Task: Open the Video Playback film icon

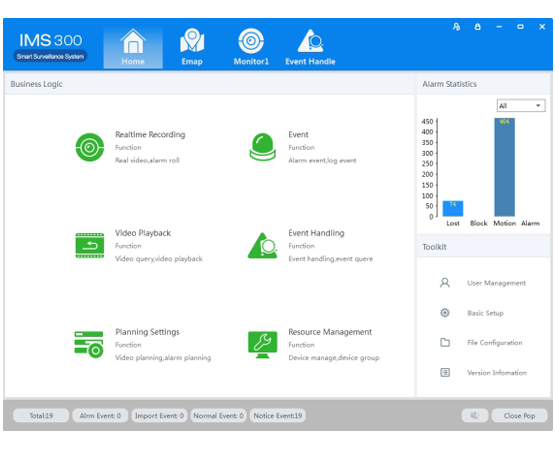Action: point(90,245)
